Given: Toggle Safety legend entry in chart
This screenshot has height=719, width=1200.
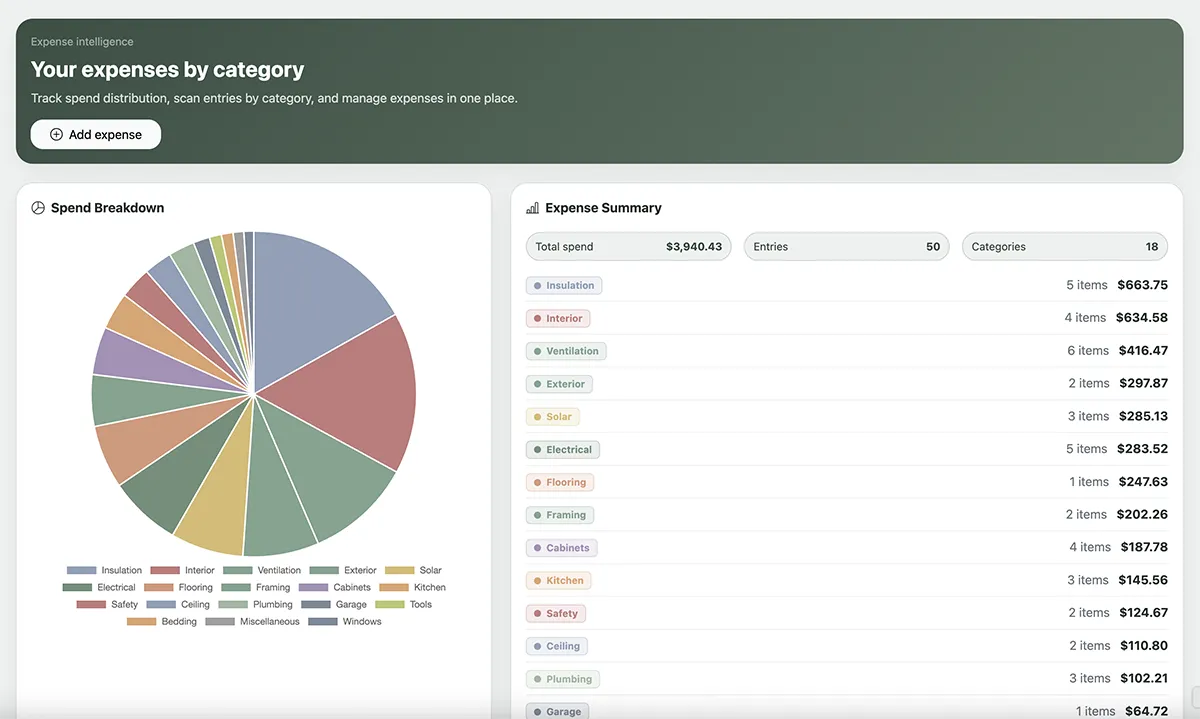Looking at the screenshot, I should point(107,604).
